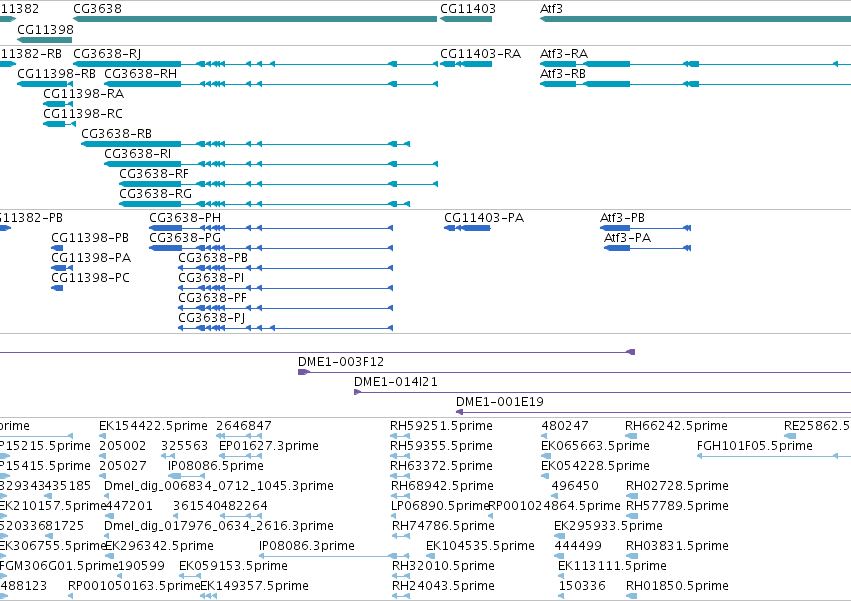Viewport: 851px width, 601px height.
Task: Select transcript Atf3-RA
Action: coord(695,64)
